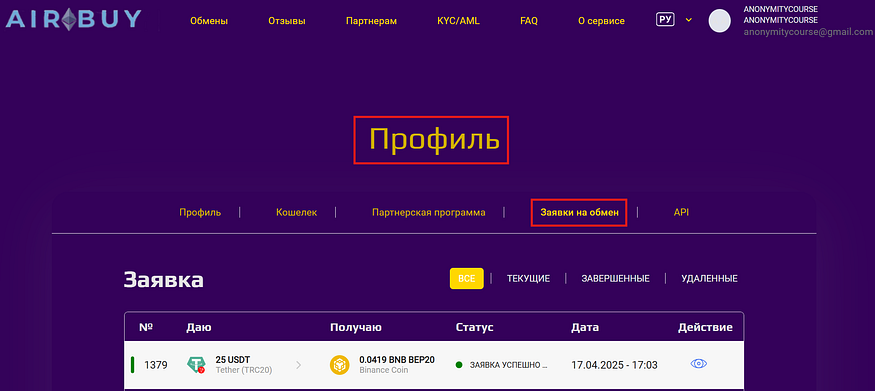Click the arrow between USDT and BNB
875x391 pixels.
299,365
